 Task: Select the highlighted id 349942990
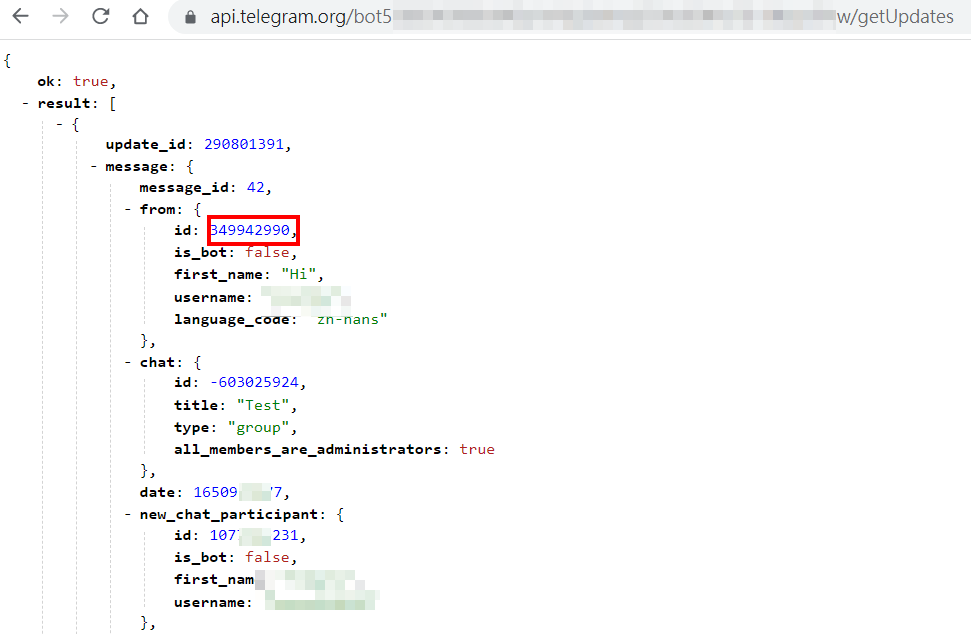pos(251,231)
